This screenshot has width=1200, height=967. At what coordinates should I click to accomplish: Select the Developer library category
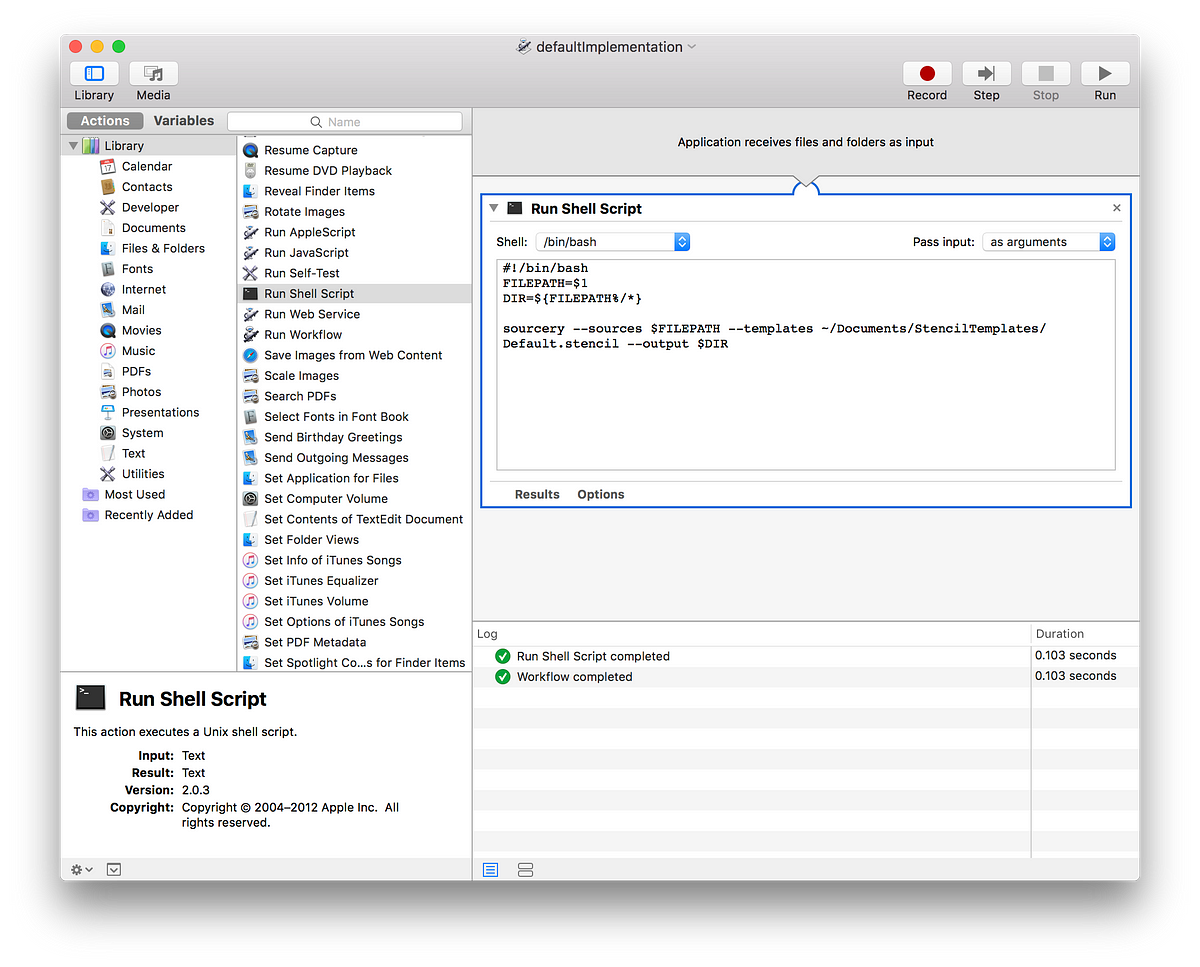pyautogui.click(x=150, y=208)
